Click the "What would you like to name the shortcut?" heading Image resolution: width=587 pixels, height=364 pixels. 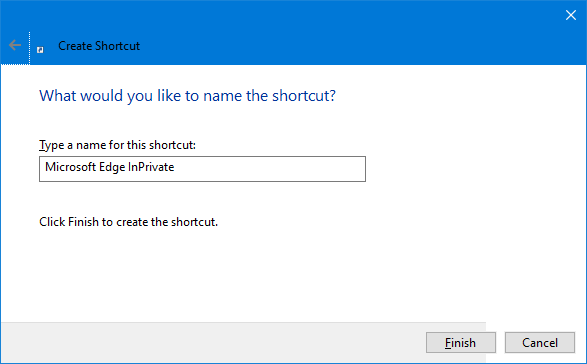coord(187,96)
